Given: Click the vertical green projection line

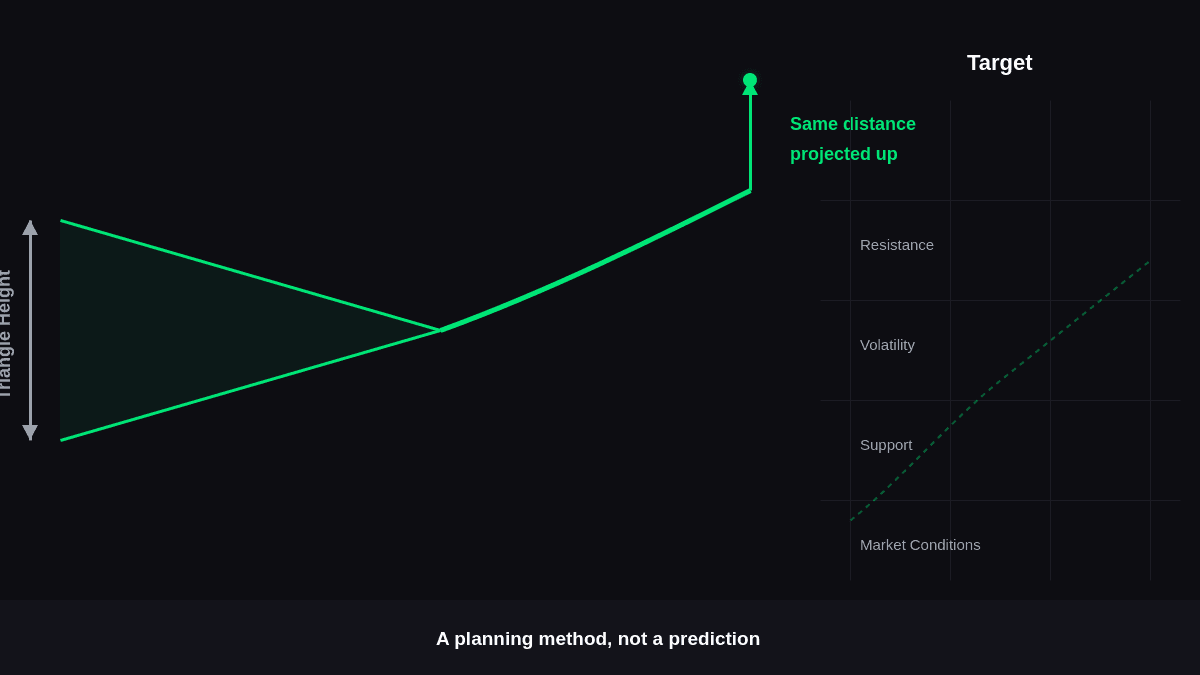Looking at the screenshot, I should coord(750,140).
